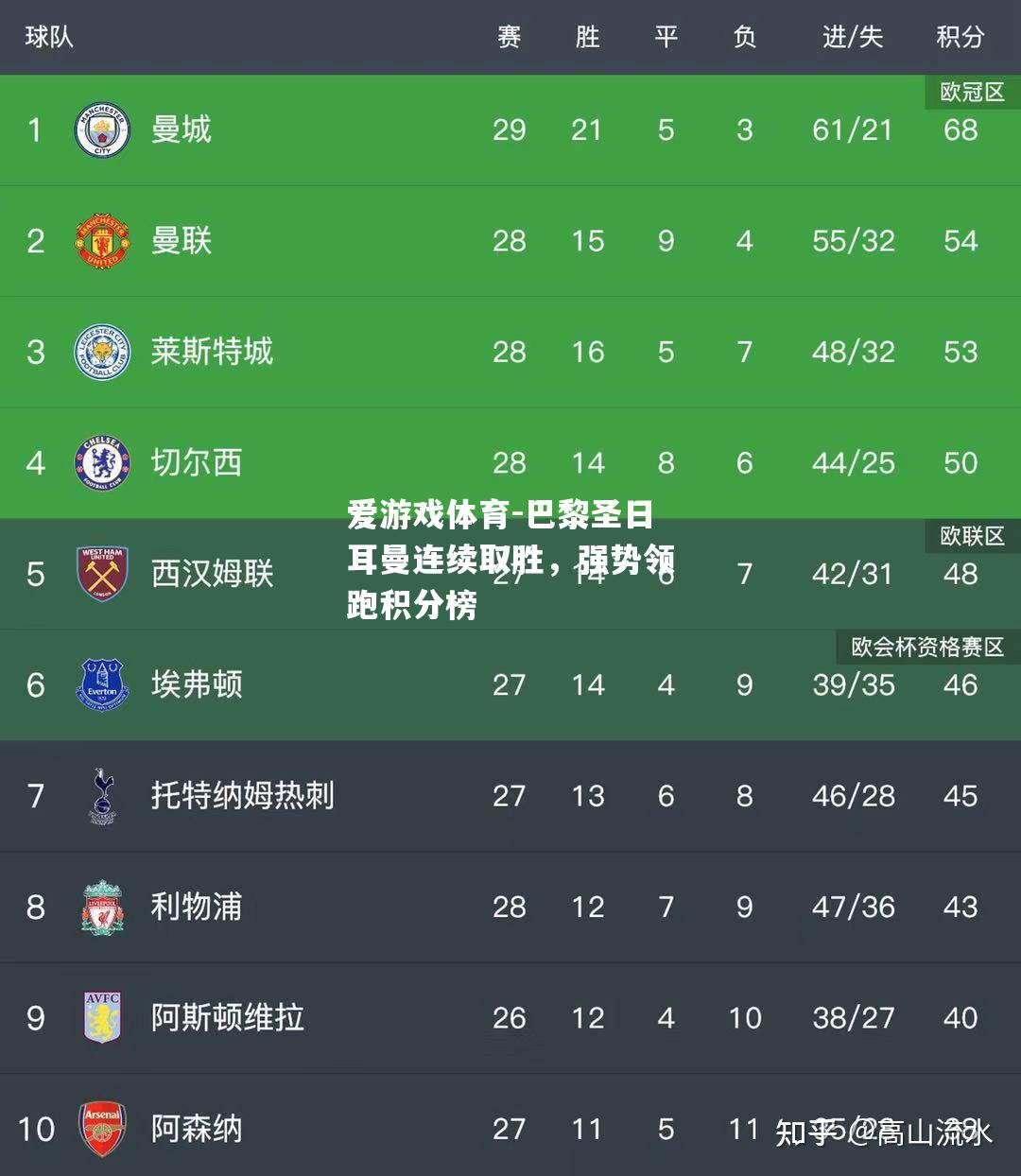Select the 阿斯顿维拉 team row
This screenshot has width=1021, height=1176.
pos(510,1018)
